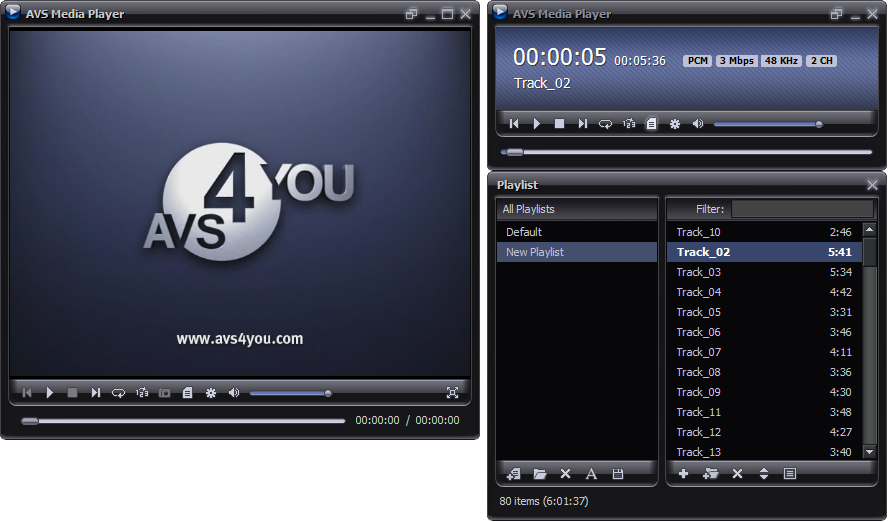The width and height of the screenshot is (888, 522).
Task: Open Settings in the video player window
Action: coord(211,392)
